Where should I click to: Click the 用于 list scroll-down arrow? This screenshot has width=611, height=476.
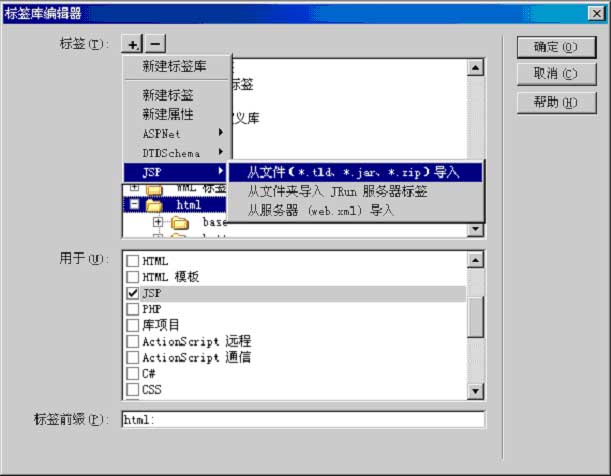(x=475, y=391)
